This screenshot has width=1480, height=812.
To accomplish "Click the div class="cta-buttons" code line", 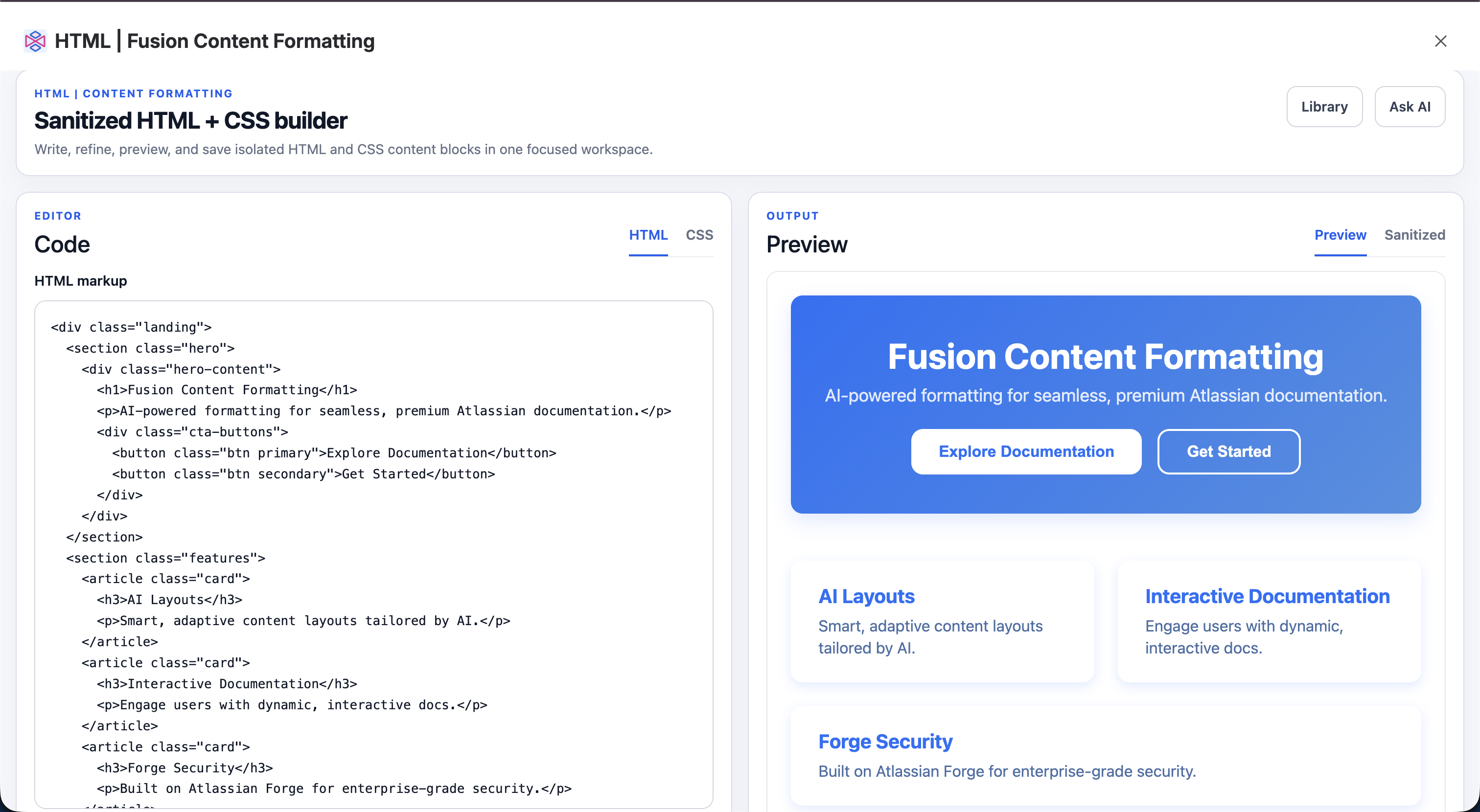I will click(x=192, y=432).
